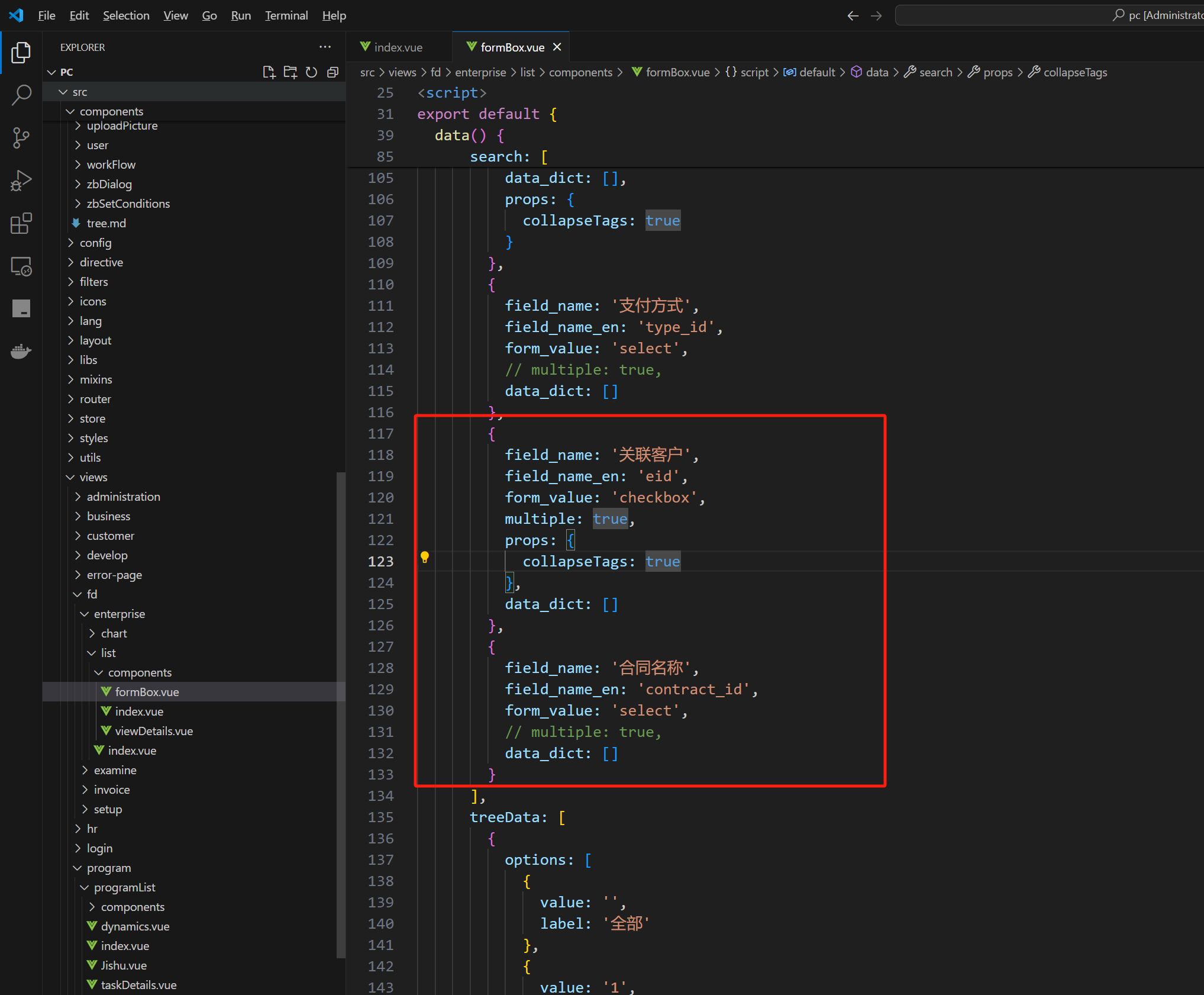Click the default breadcrumb segment

click(809, 72)
